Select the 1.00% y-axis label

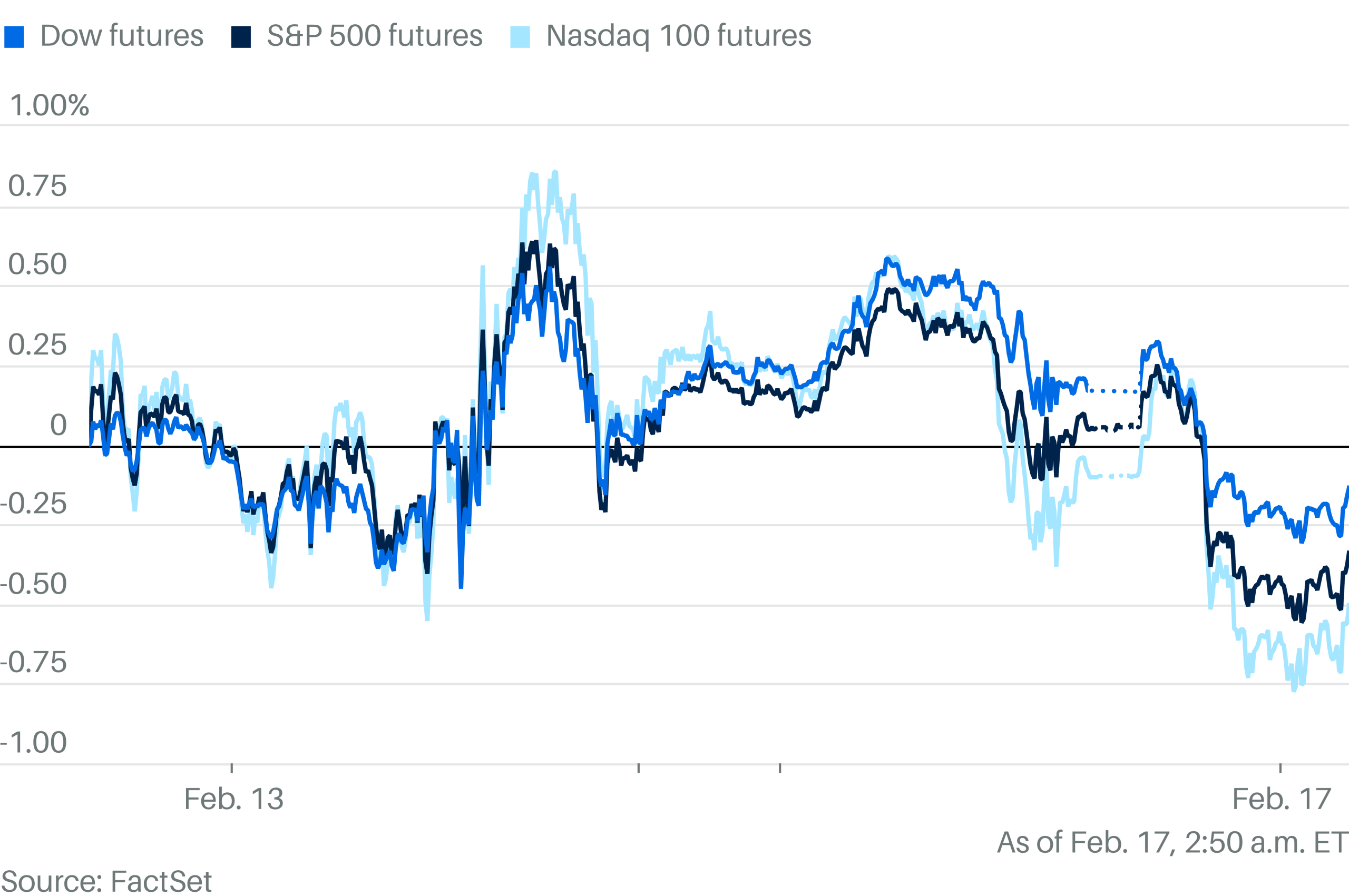tap(50, 106)
